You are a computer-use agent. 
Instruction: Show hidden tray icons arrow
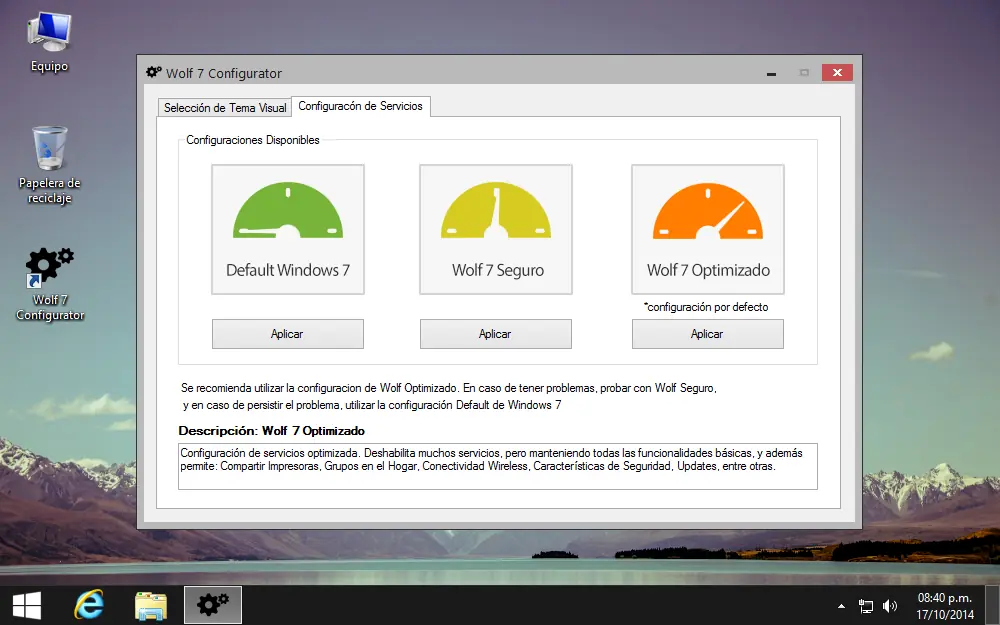click(841, 606)
